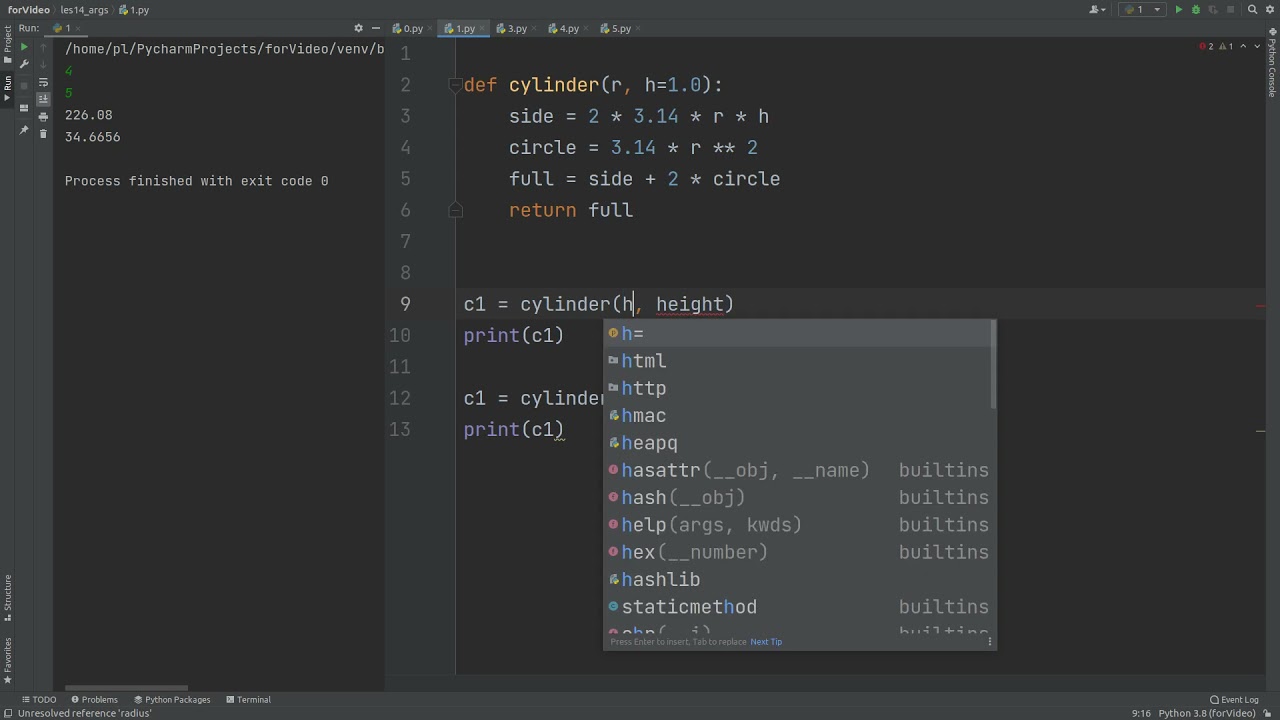Open the Terminal tool window
Screen dimensions: 1280x720
(248, 700)
